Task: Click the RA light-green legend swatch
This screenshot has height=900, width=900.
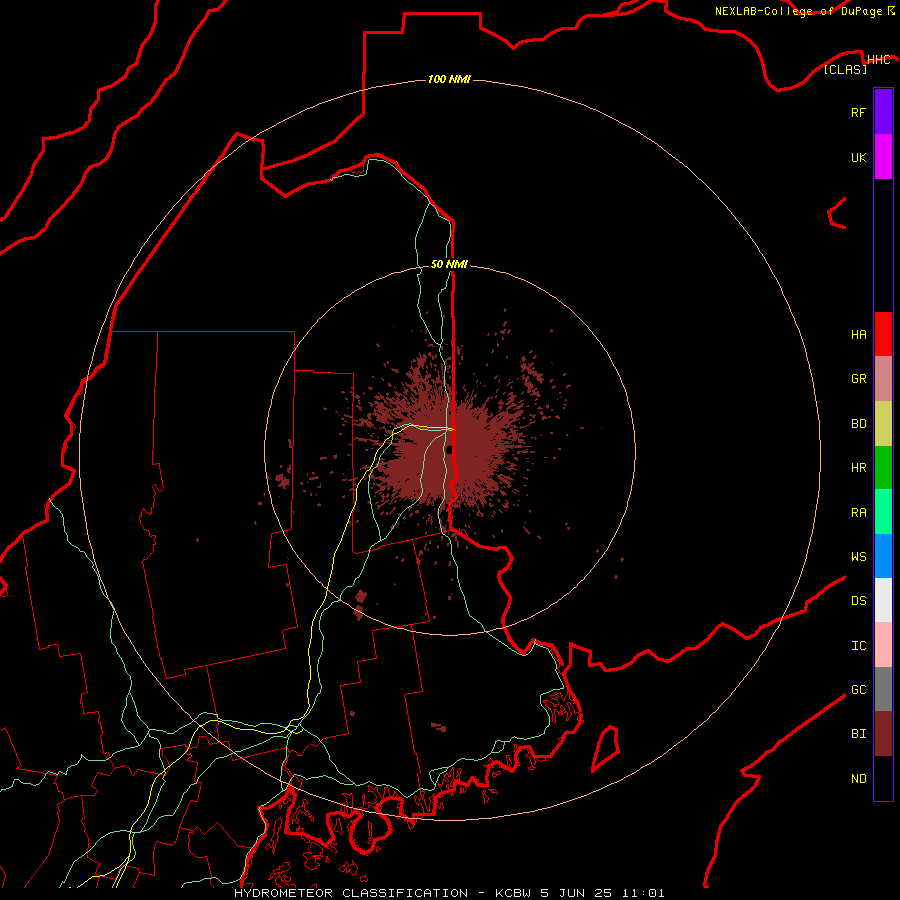Action: click(x=883, y=512)
